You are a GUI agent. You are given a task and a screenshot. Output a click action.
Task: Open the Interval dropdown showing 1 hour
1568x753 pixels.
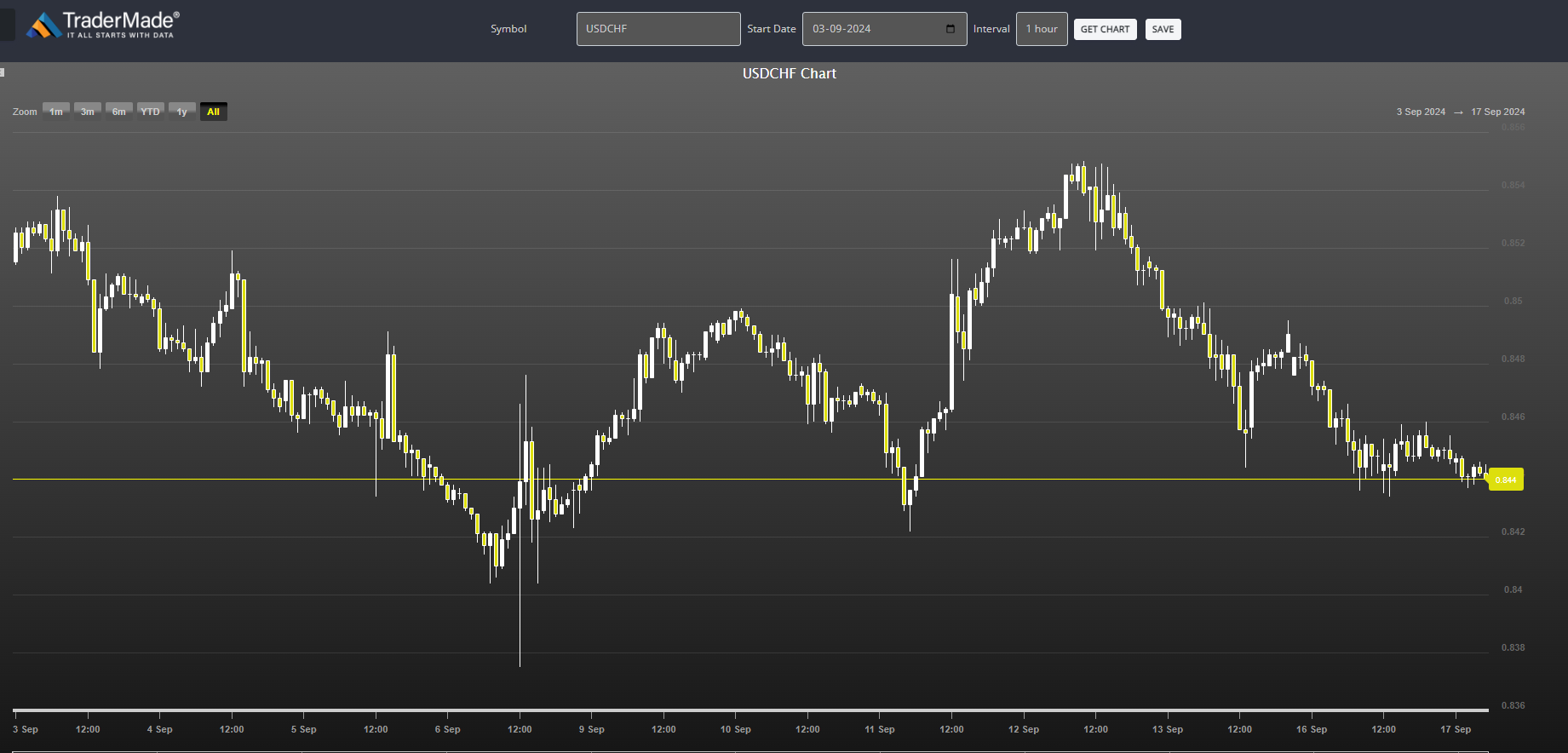point(1042,29)
